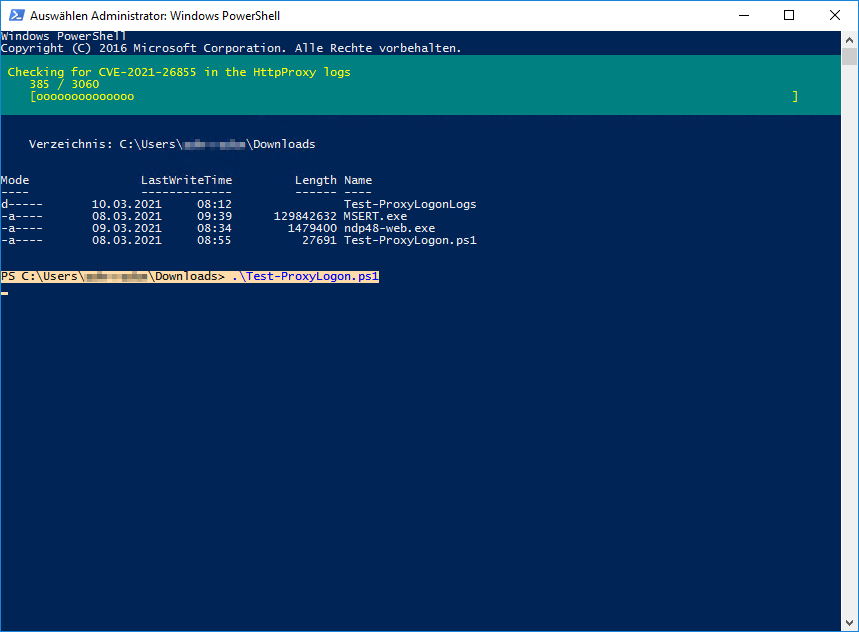Click the file size '1479400'
859x632 pixels.
312,228
